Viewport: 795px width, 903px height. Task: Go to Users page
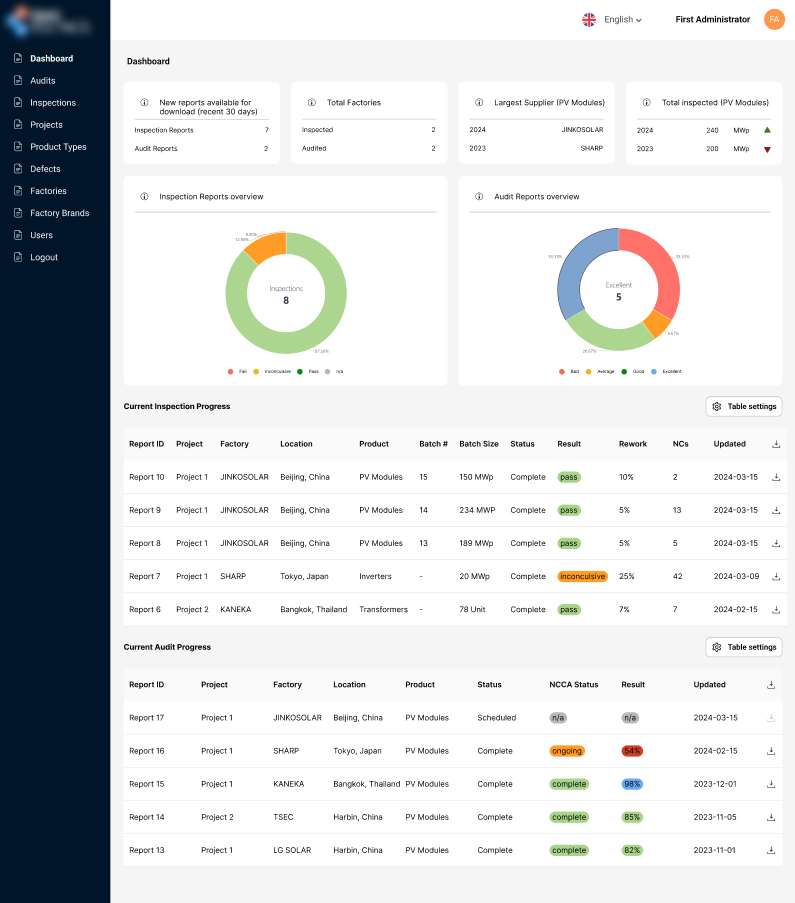[41, 235]
